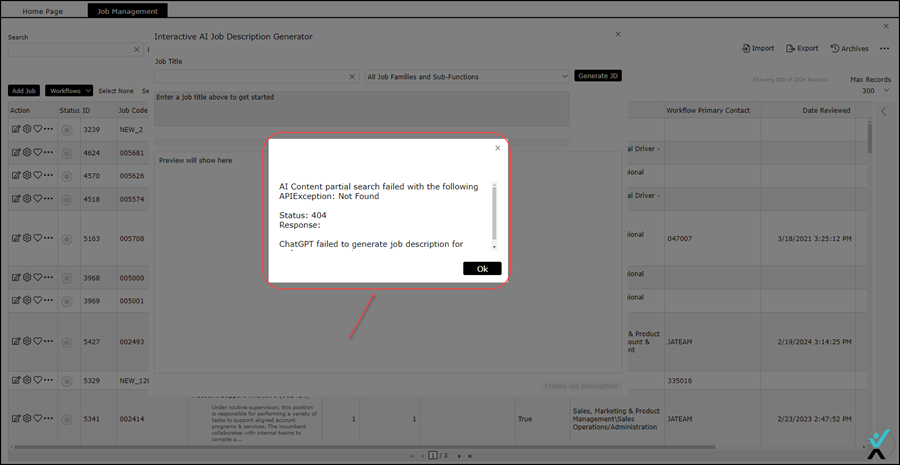The width and height of the screenshot is (900, 465).
Task: Favorite job ID 5329 with the heart icon
Action: (x=37, y=379)
